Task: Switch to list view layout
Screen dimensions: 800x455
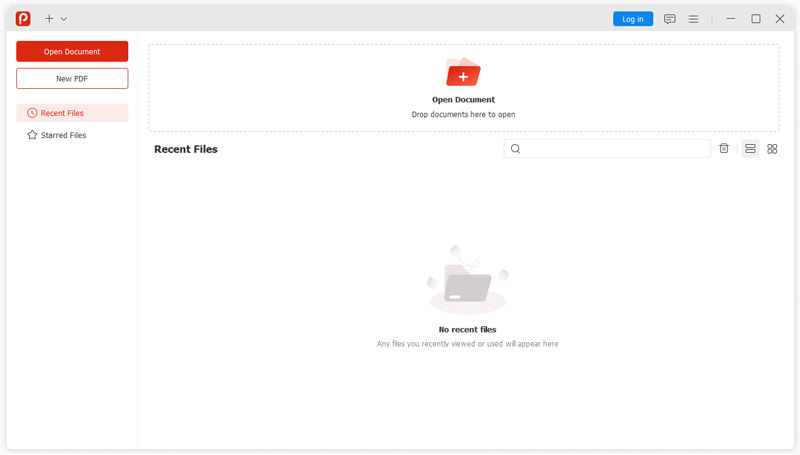Action: pos(750,149)
